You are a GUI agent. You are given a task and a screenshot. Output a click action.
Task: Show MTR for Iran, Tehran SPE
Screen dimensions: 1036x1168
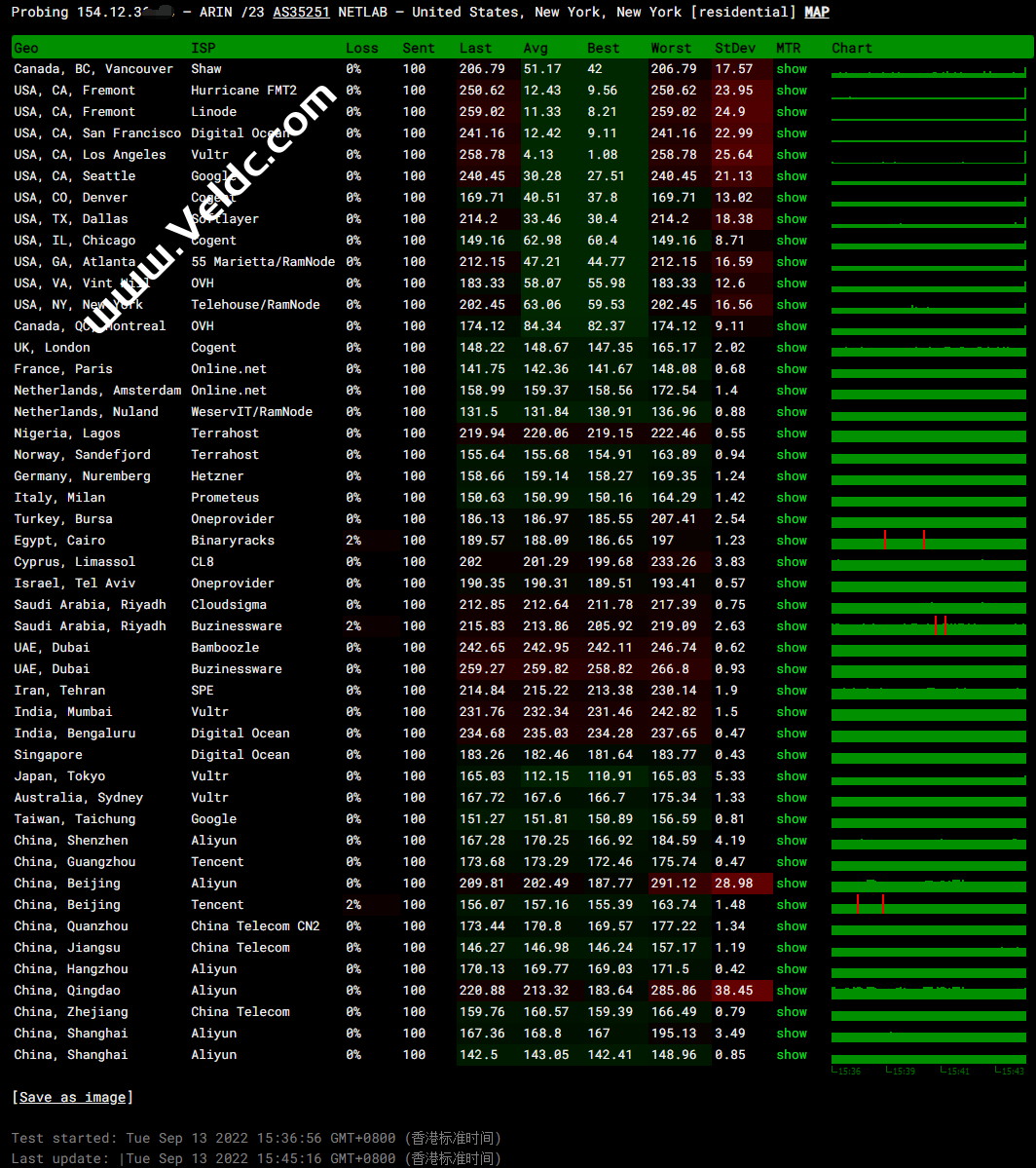[791, 691]
